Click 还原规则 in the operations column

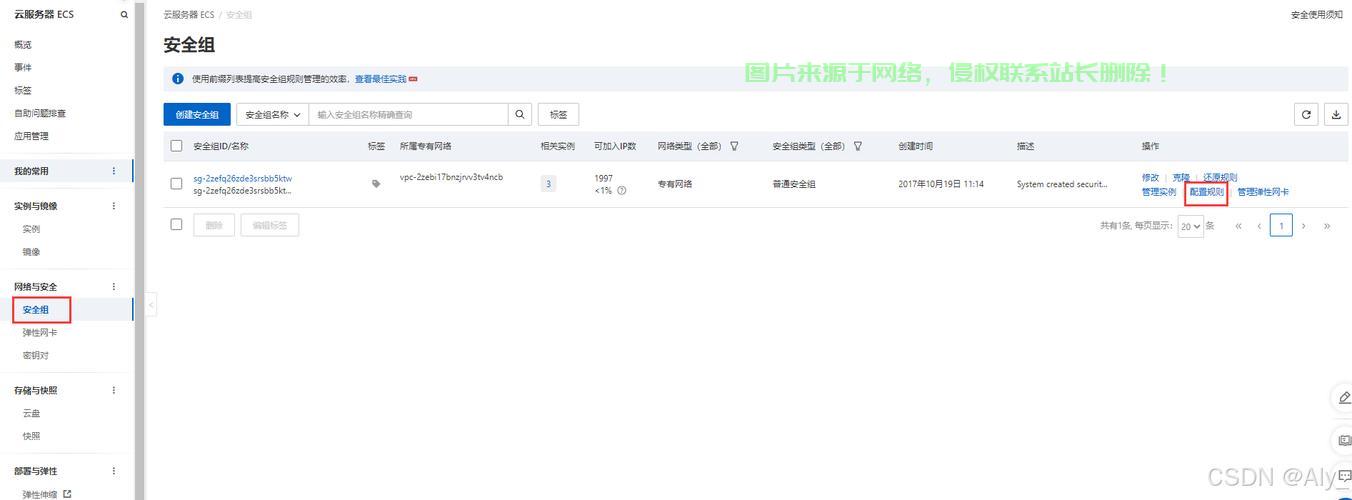[1220, 177]
